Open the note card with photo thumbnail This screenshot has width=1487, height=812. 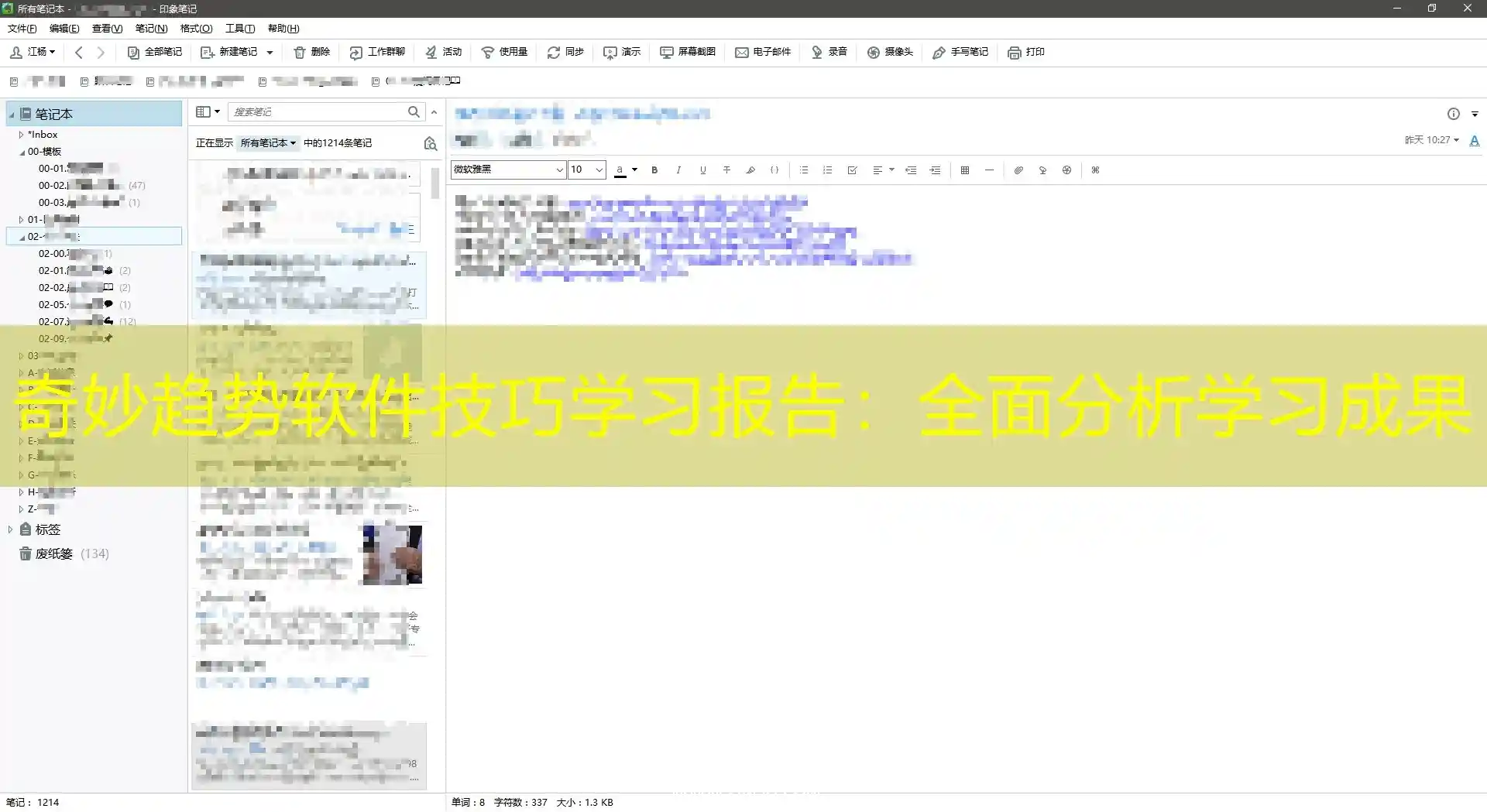pos(309,554)
